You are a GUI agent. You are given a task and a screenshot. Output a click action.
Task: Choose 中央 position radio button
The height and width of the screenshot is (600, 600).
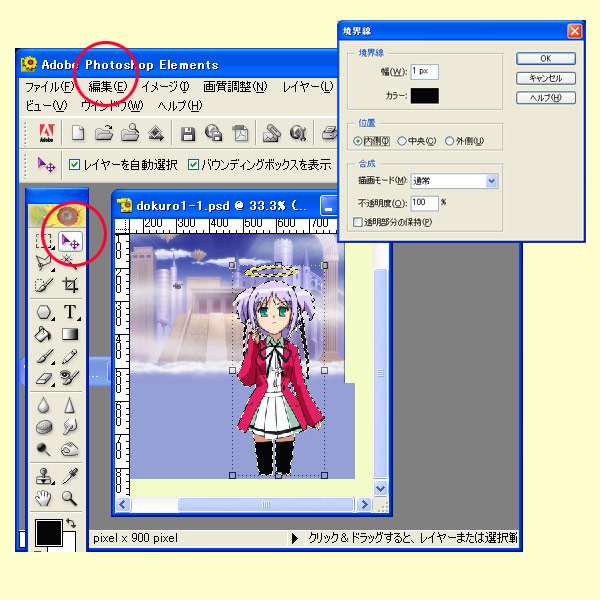(402, 141)
